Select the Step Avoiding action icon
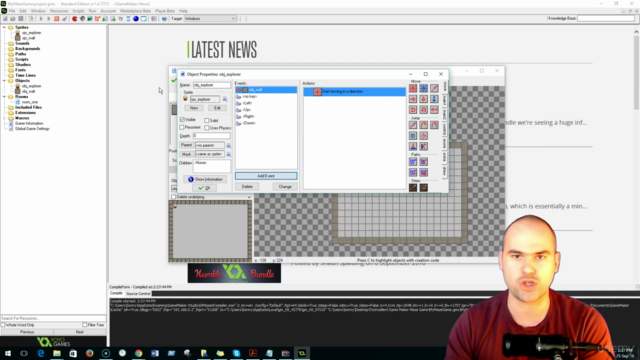This screenshot has height=360, width=640. 424,187
